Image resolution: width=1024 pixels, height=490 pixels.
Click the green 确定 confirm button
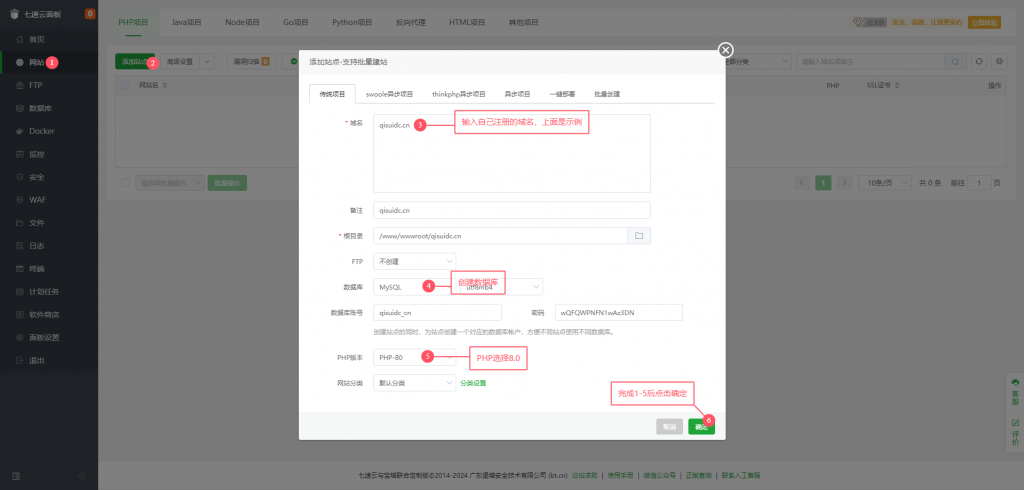701,427
